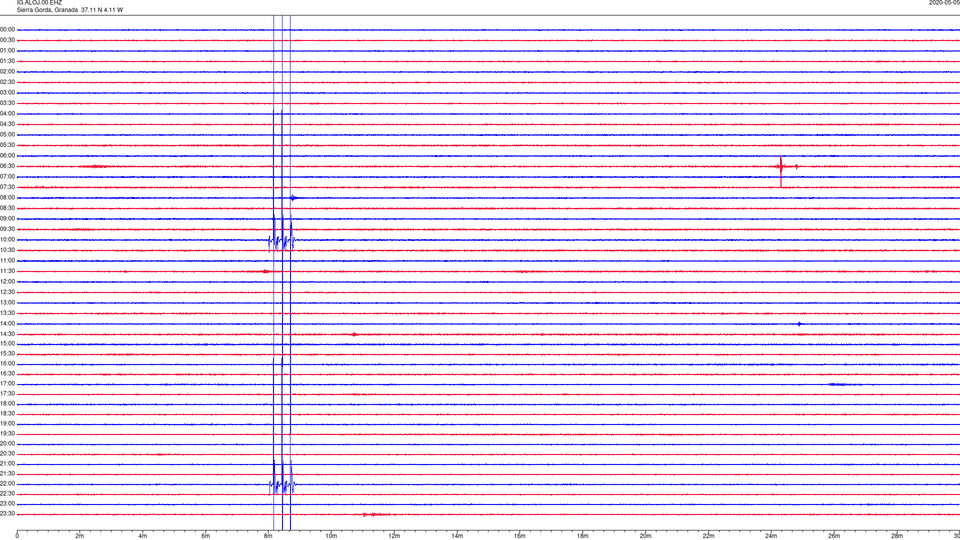Screen dimensions: 960x540
Task: Select the 00:00 trace time label
Action: click(7, 29)
